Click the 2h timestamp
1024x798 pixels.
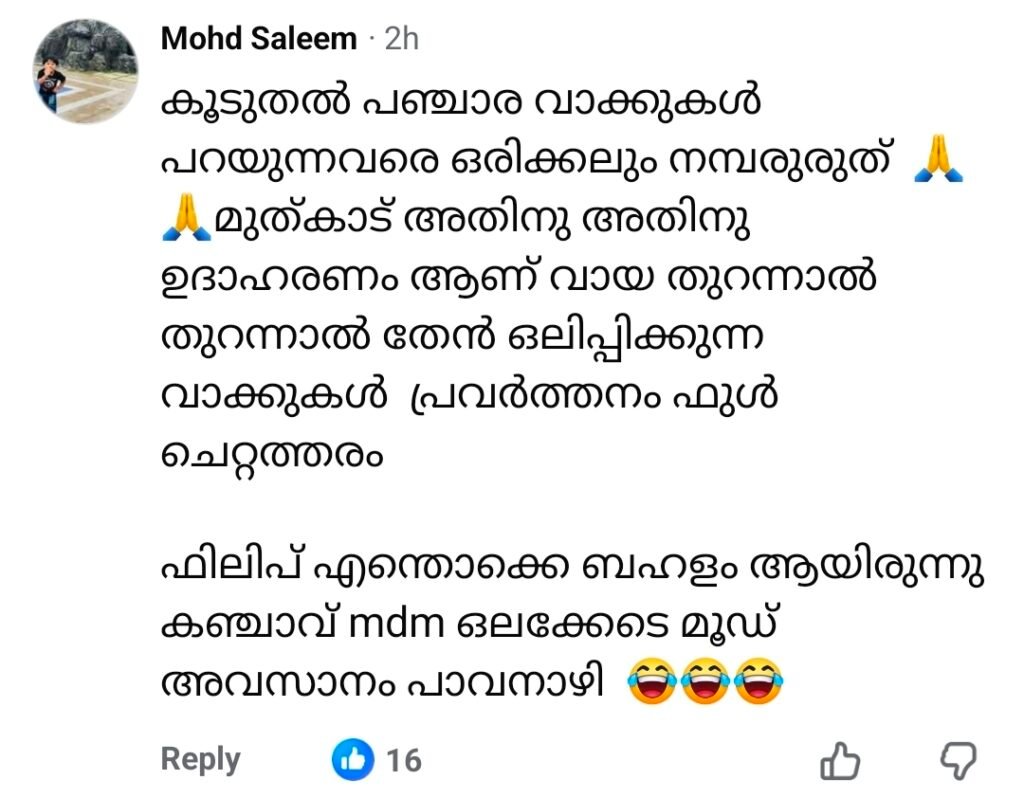point(401,39)
